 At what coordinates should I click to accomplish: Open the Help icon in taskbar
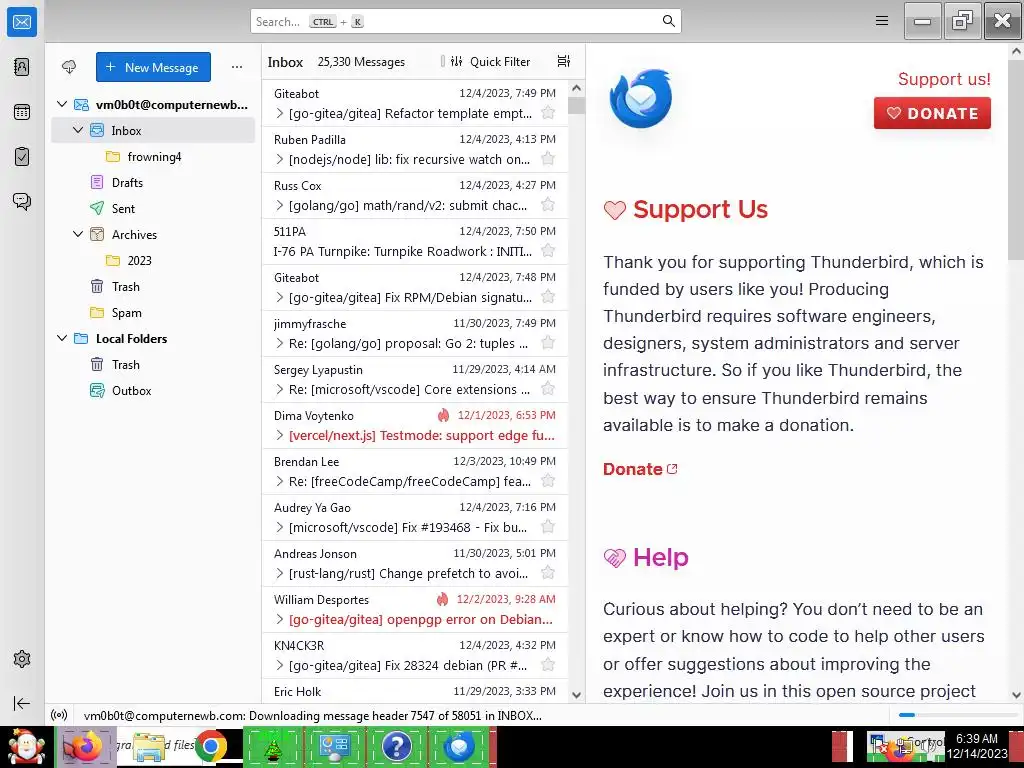(396, 747)
